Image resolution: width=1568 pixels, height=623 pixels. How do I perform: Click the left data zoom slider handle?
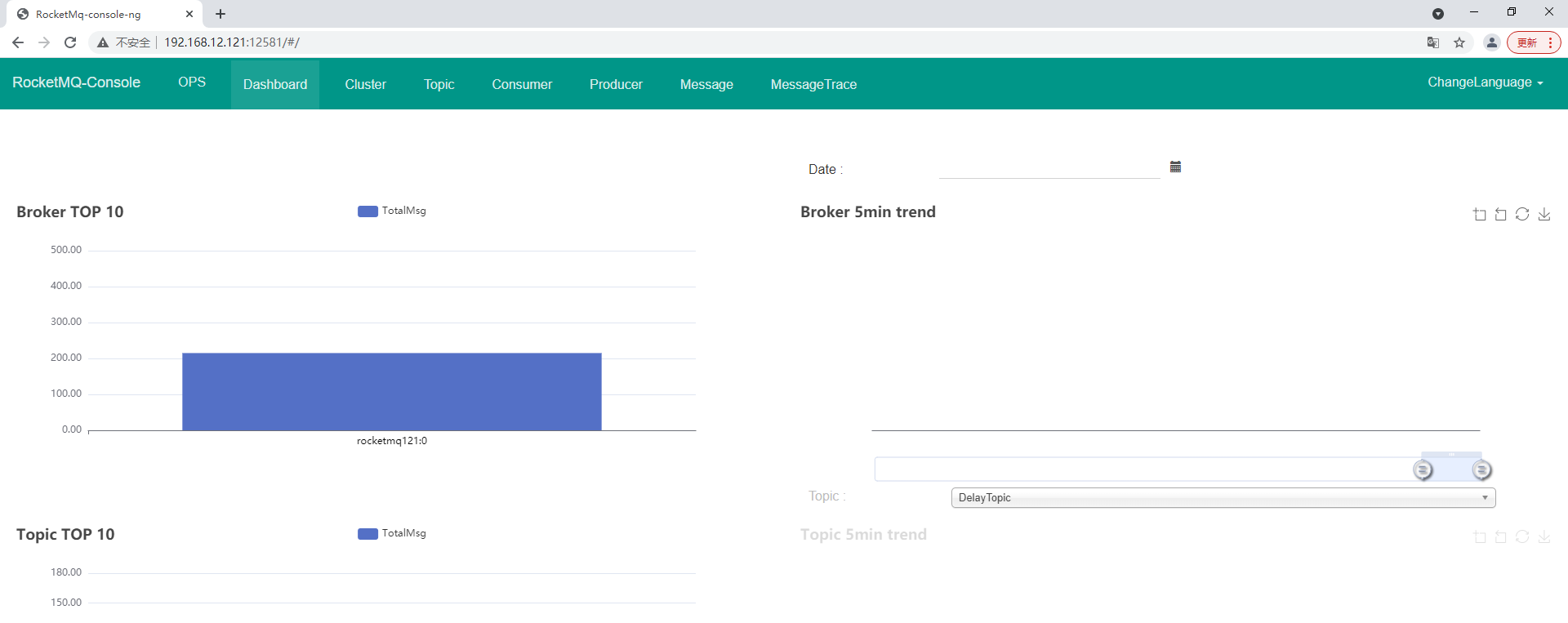click(x=1423, y=470)
